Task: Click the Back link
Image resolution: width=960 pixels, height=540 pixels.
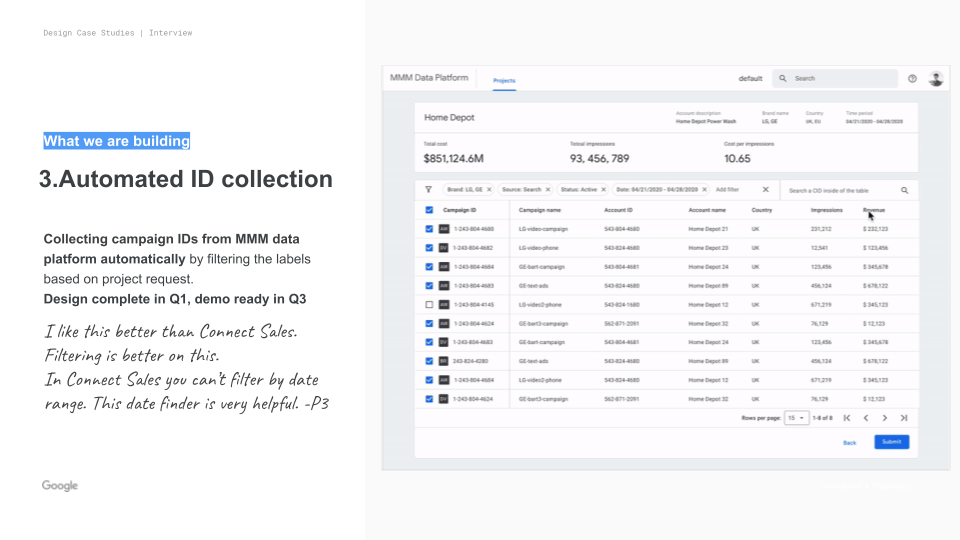Action: click(x=849, y=443)
